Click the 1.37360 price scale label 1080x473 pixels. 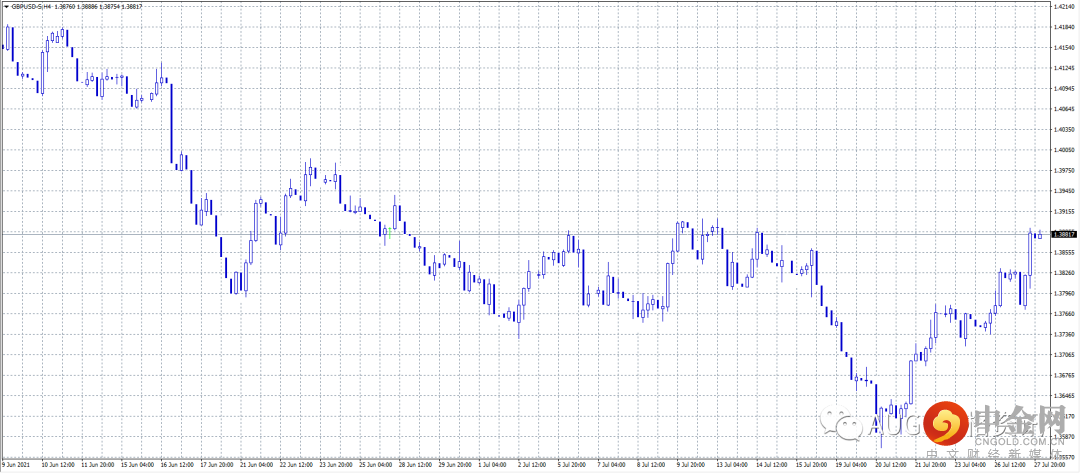coord(1063,335)
